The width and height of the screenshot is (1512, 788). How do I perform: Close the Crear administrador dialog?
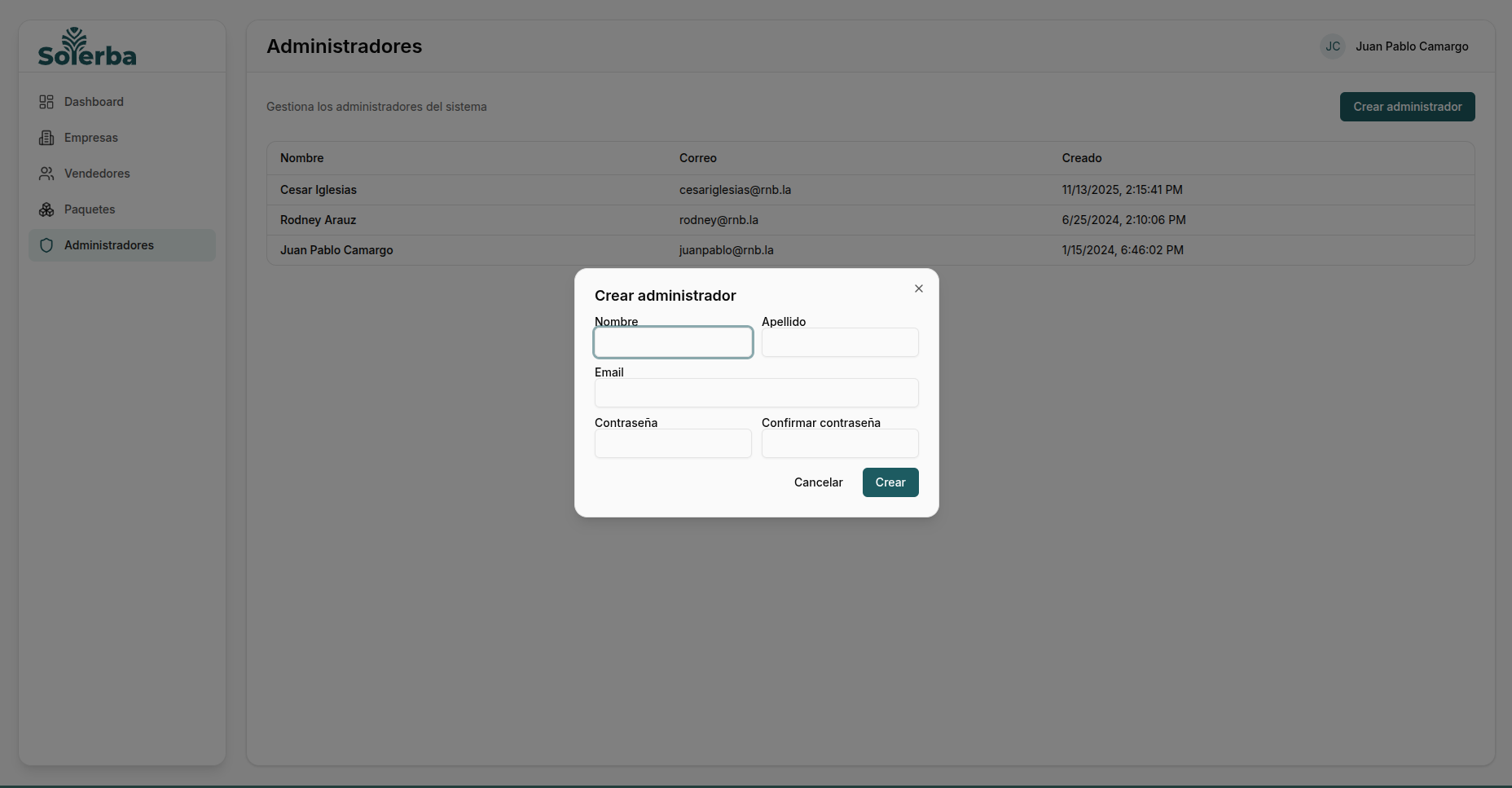pos(918,288)
